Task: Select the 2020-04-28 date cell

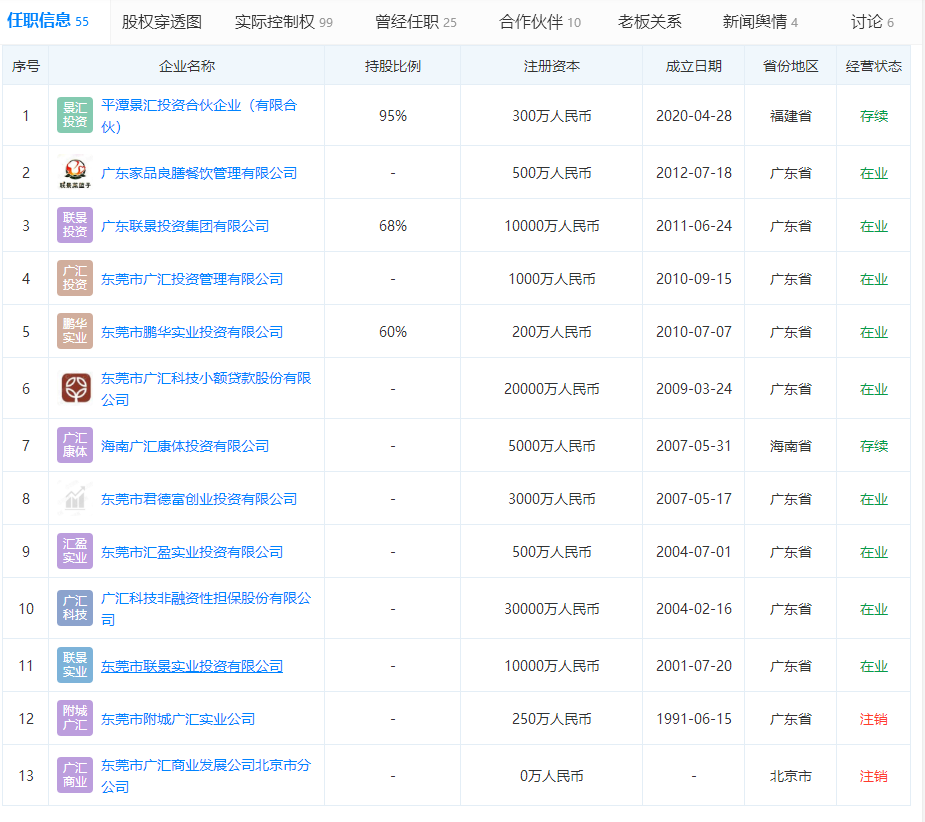Action: [694, 116]
